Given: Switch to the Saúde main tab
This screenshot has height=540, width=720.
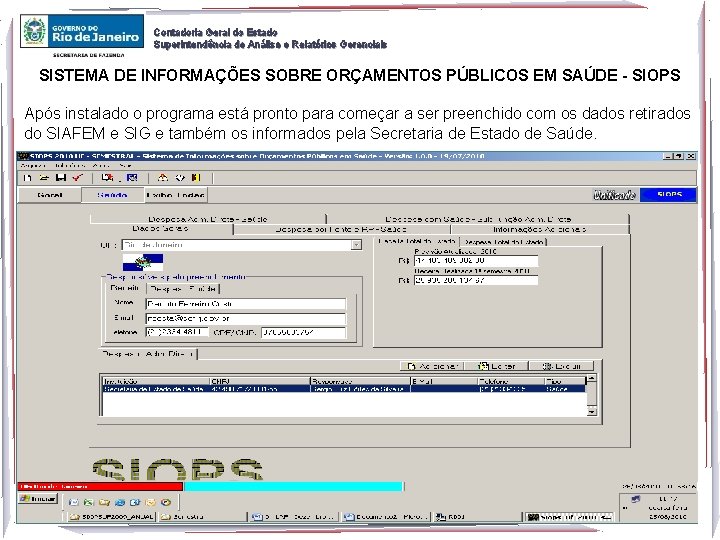Looking at the screenshot, I should click(x=112, y=195).
